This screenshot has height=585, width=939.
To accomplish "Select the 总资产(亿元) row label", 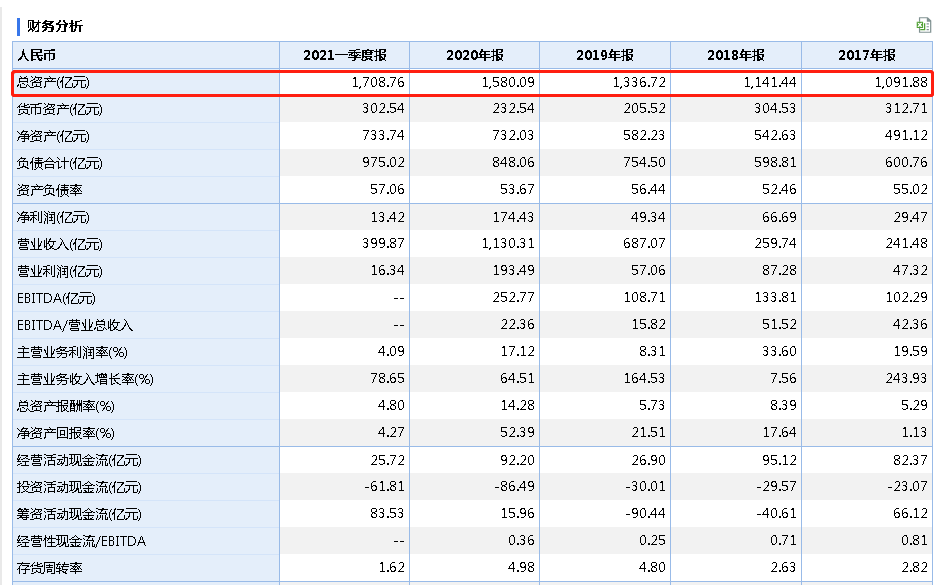I will tap(53, 82).
